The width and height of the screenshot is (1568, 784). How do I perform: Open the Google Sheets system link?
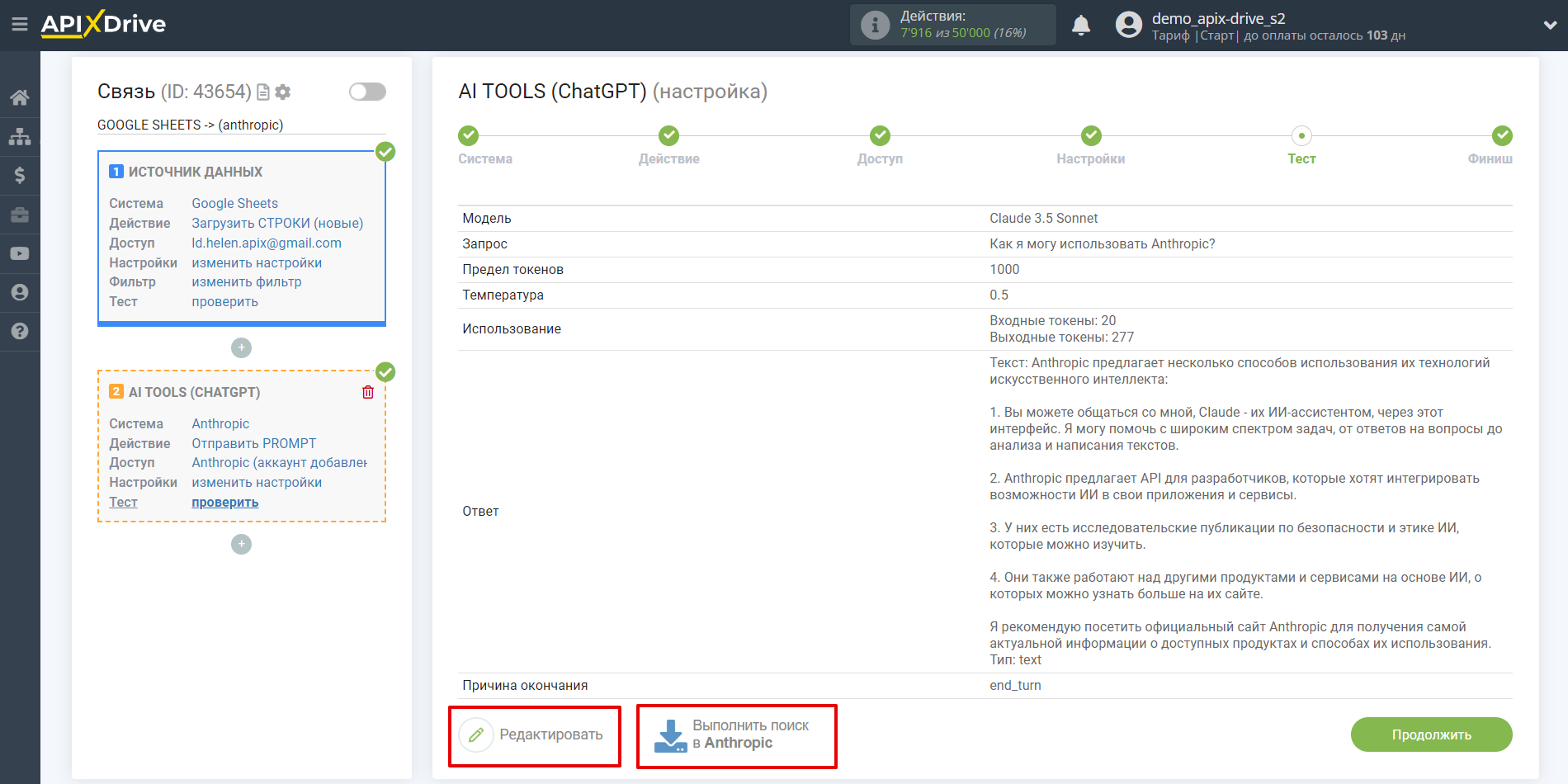[x=234, y=203]
